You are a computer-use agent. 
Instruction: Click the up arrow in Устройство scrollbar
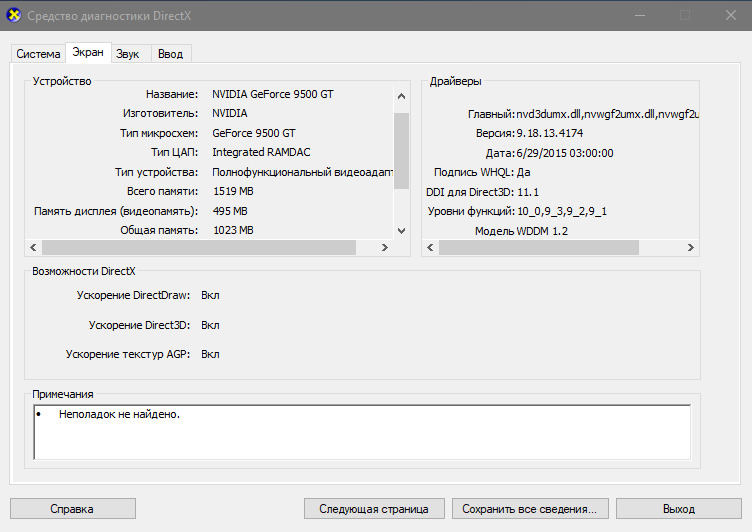(x=401, y=96)
